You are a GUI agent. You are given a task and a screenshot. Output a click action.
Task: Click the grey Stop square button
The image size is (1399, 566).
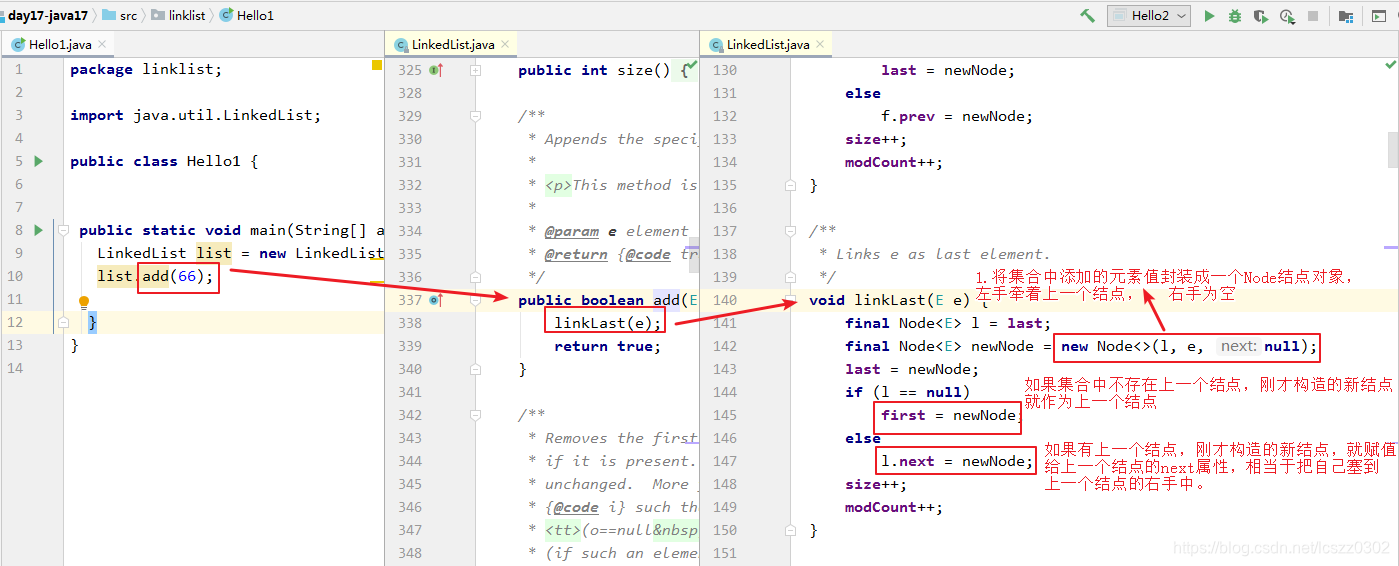point(1313,16)
